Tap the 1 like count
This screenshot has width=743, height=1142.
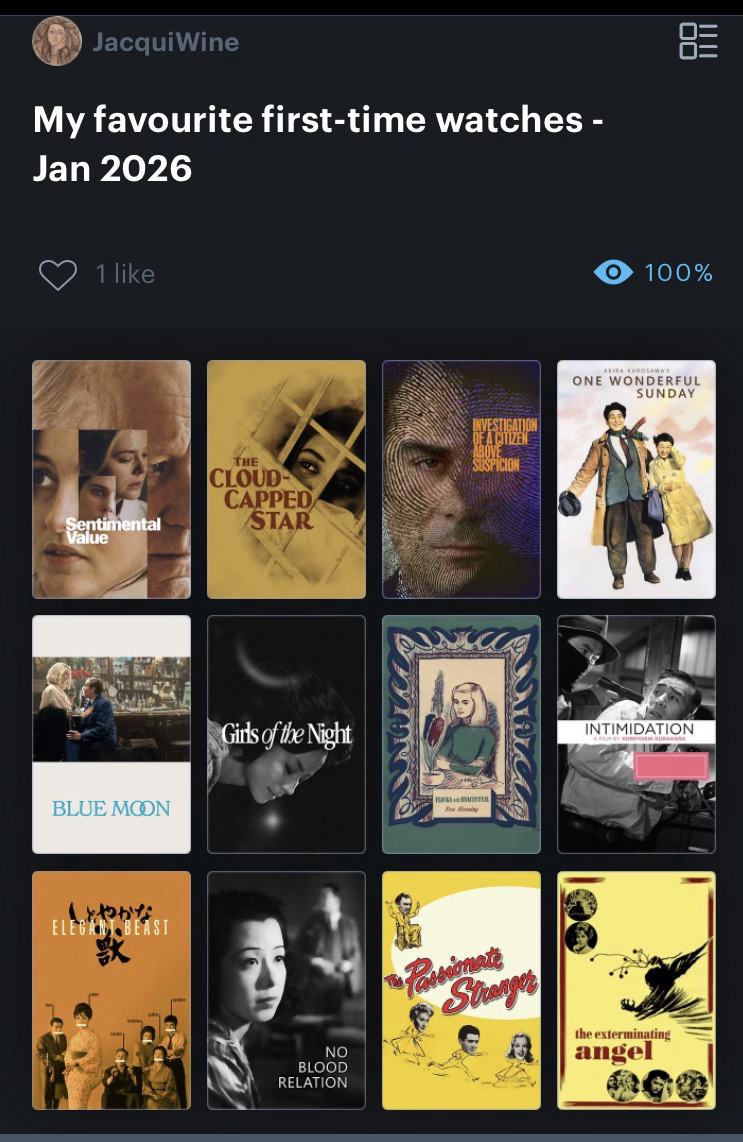[125, 274]
